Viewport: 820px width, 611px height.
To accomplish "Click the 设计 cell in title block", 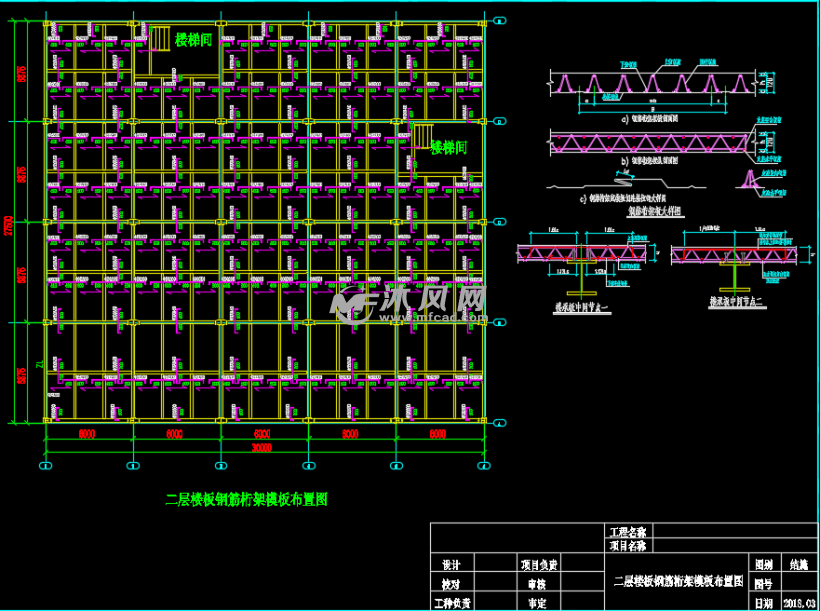I will 450,565.
